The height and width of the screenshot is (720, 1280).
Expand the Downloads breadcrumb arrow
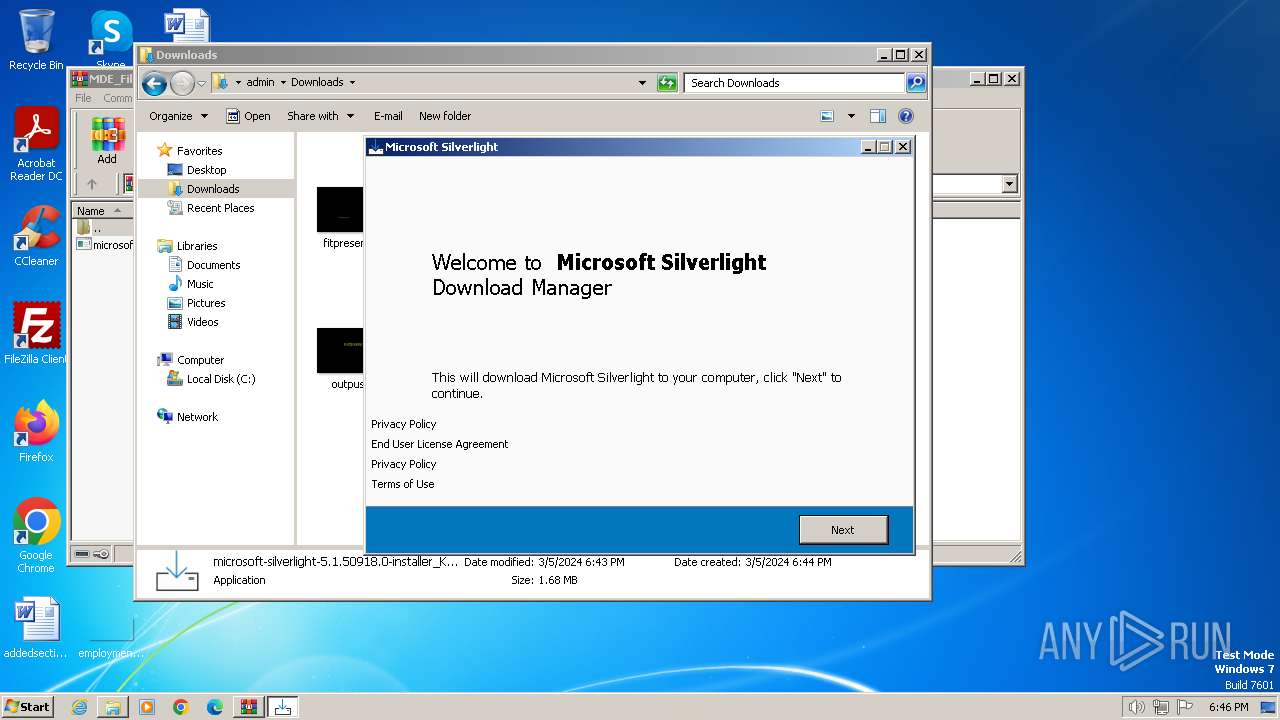(x=352, y=83)
